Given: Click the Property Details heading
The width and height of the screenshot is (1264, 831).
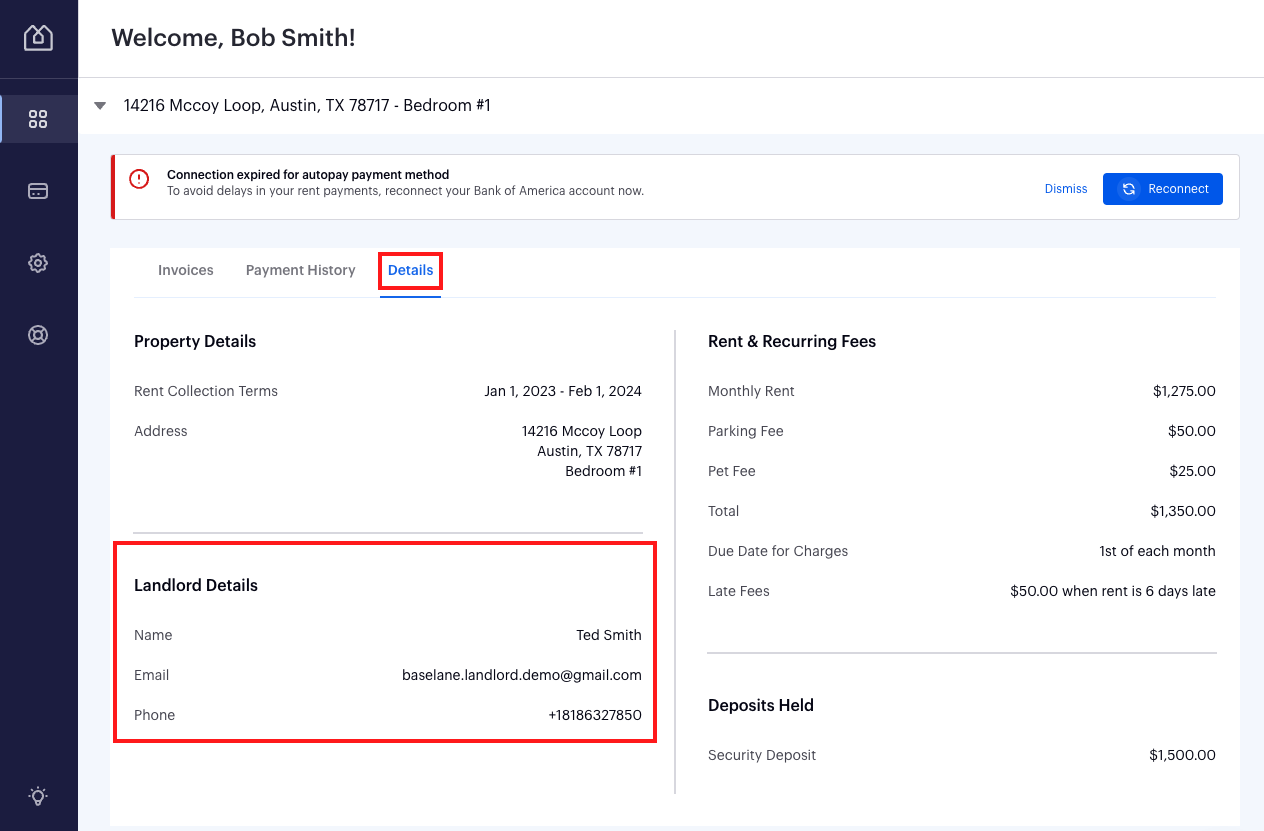Looking at the screenshot, I should pyautogui.click(x=195, y=341).
